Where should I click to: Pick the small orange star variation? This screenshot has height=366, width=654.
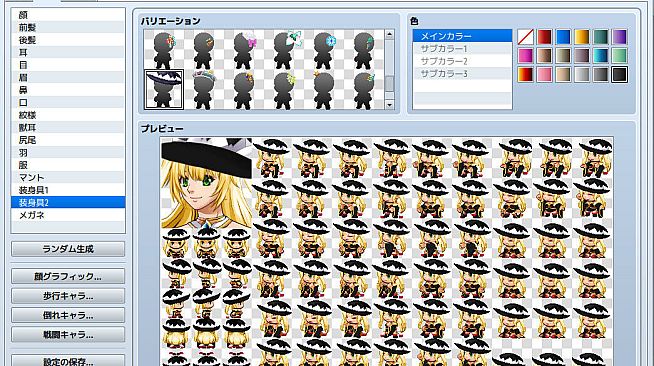coord(324,90)
